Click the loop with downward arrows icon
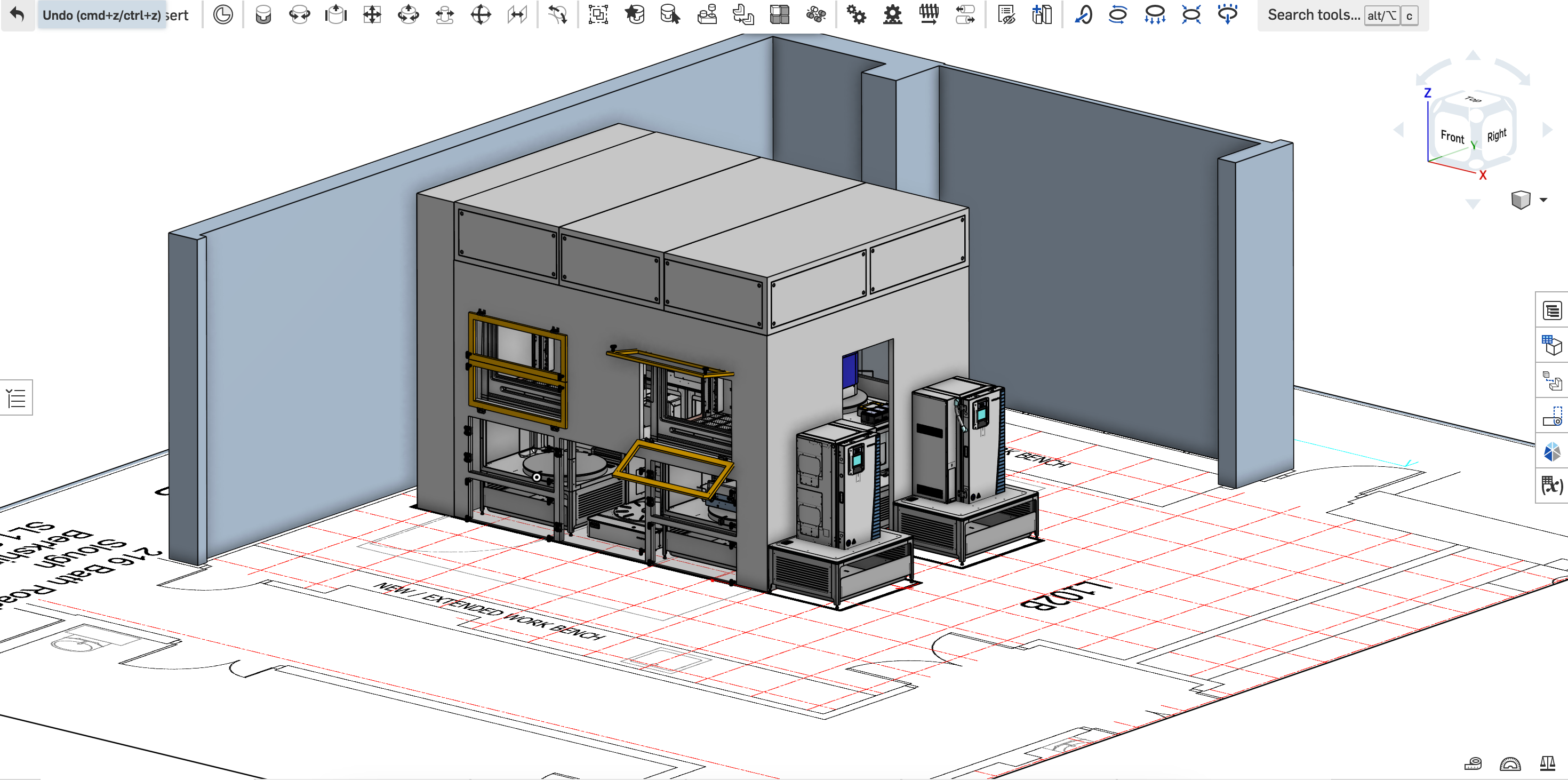This screenshot has height=780, width=1568. click(x=1155, y=14)
